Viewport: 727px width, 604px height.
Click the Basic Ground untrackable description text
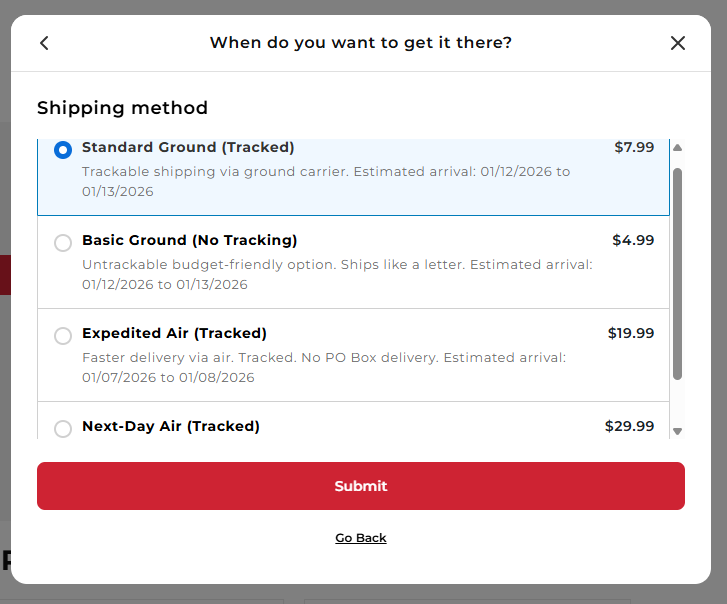pos(337,274)
